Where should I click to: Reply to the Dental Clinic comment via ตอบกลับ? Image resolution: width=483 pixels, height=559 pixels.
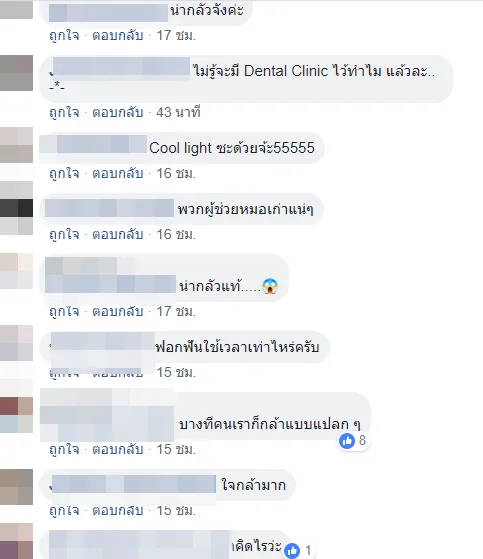tap(118, 112)
